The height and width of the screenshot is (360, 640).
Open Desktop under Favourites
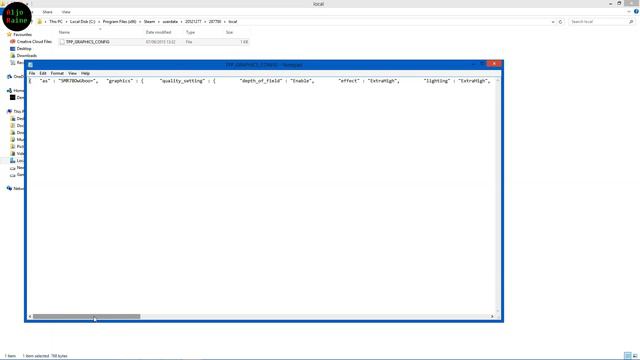pos(24,49)
